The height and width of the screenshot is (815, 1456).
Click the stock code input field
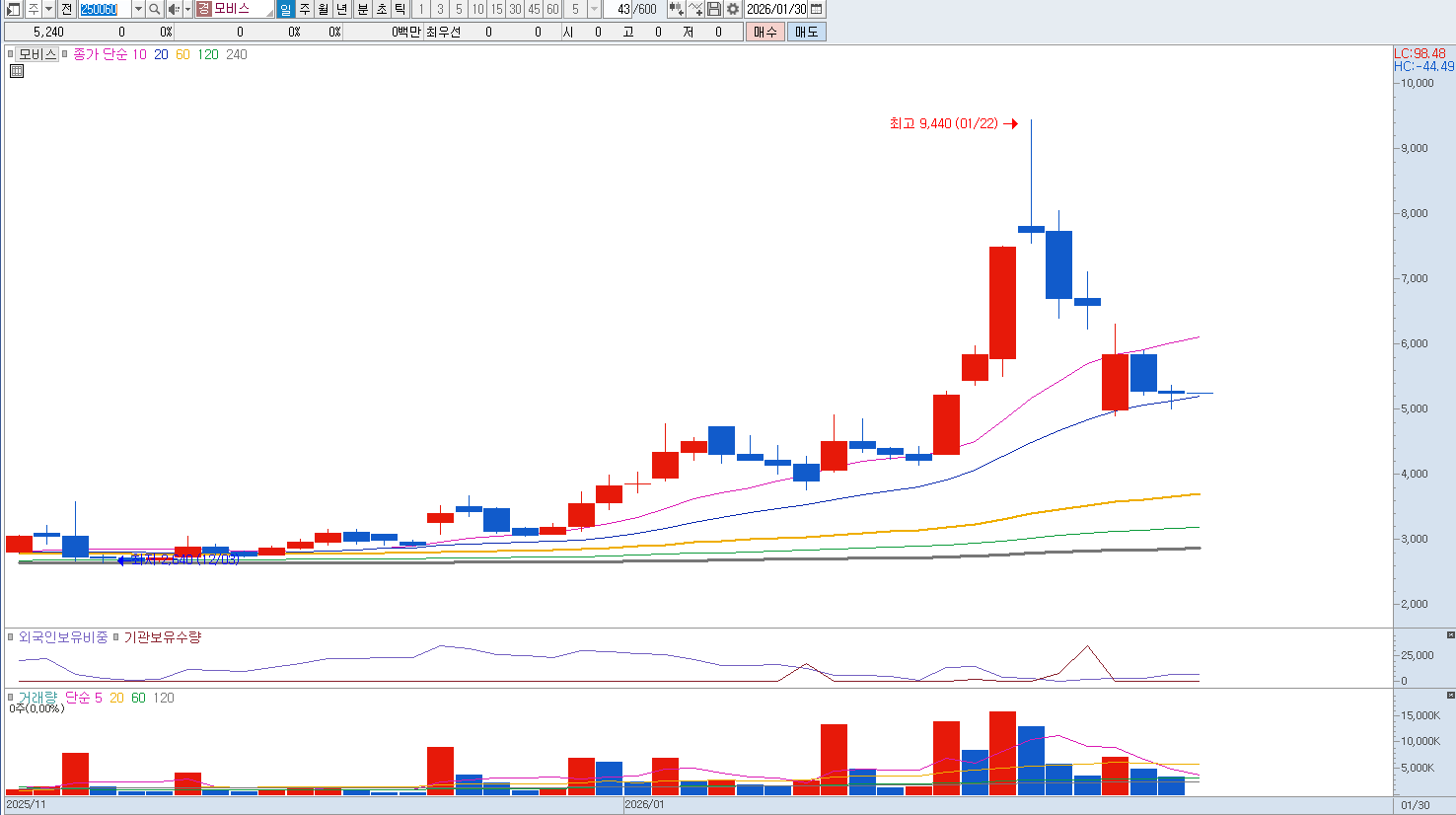click(104, 9)
